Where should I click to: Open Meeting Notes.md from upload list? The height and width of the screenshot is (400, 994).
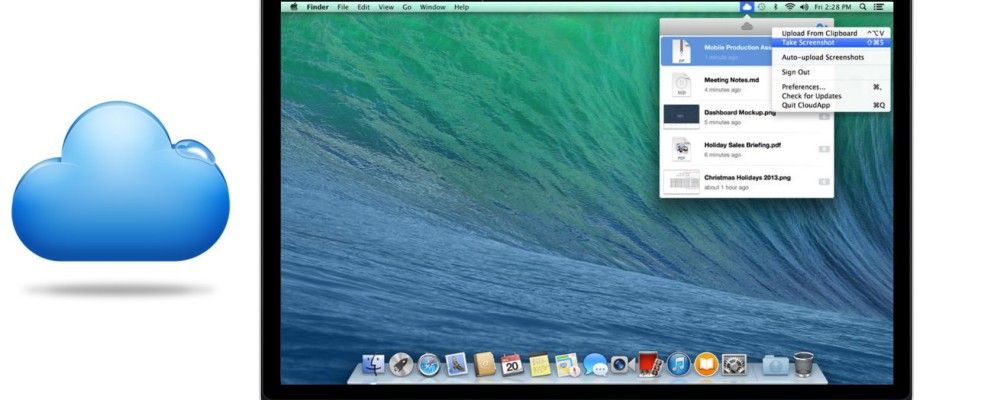tap(732, 80)
